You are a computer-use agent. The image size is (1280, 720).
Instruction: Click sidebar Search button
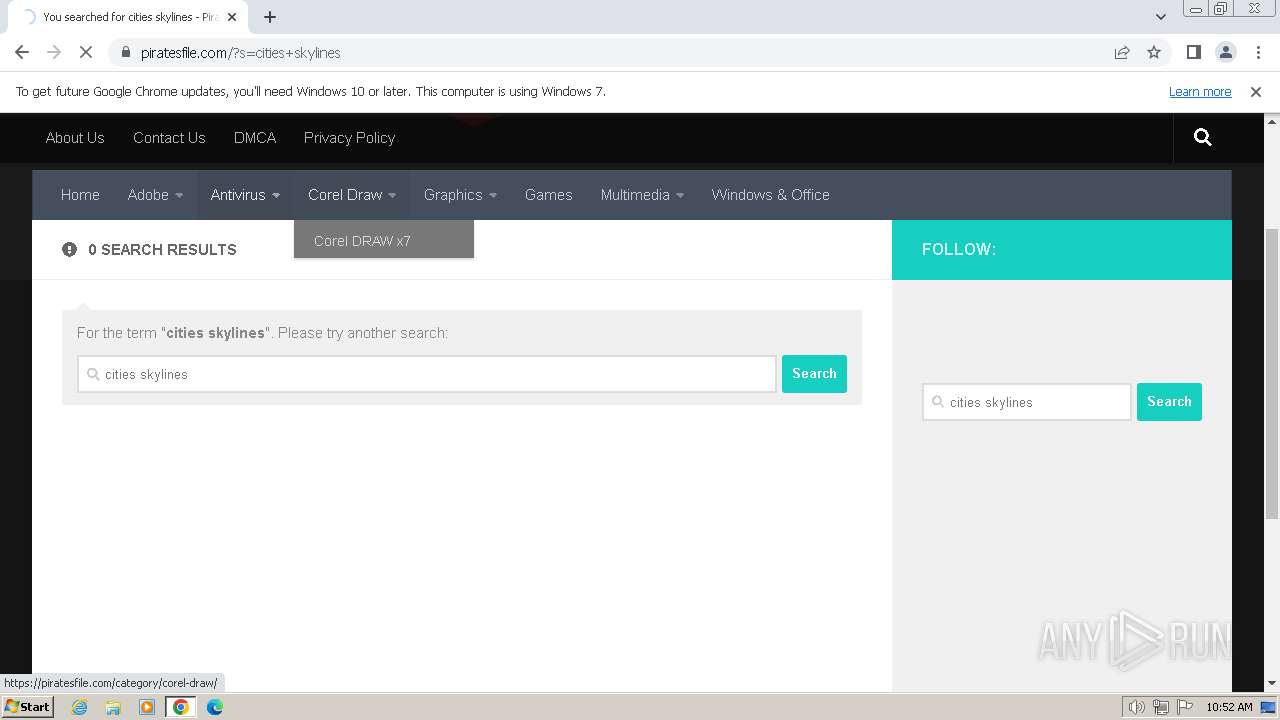tap(1169, 402)
